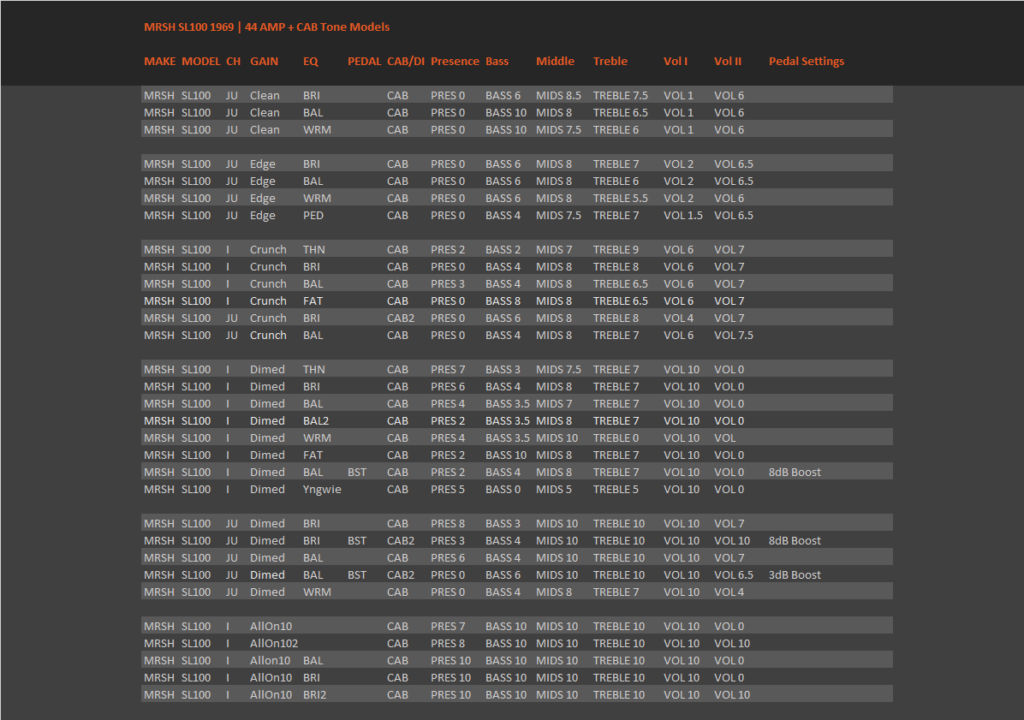Screen dimensions: 1024x720
Task: Select the AllOn102 gain cell
Action: pos(274,644)
